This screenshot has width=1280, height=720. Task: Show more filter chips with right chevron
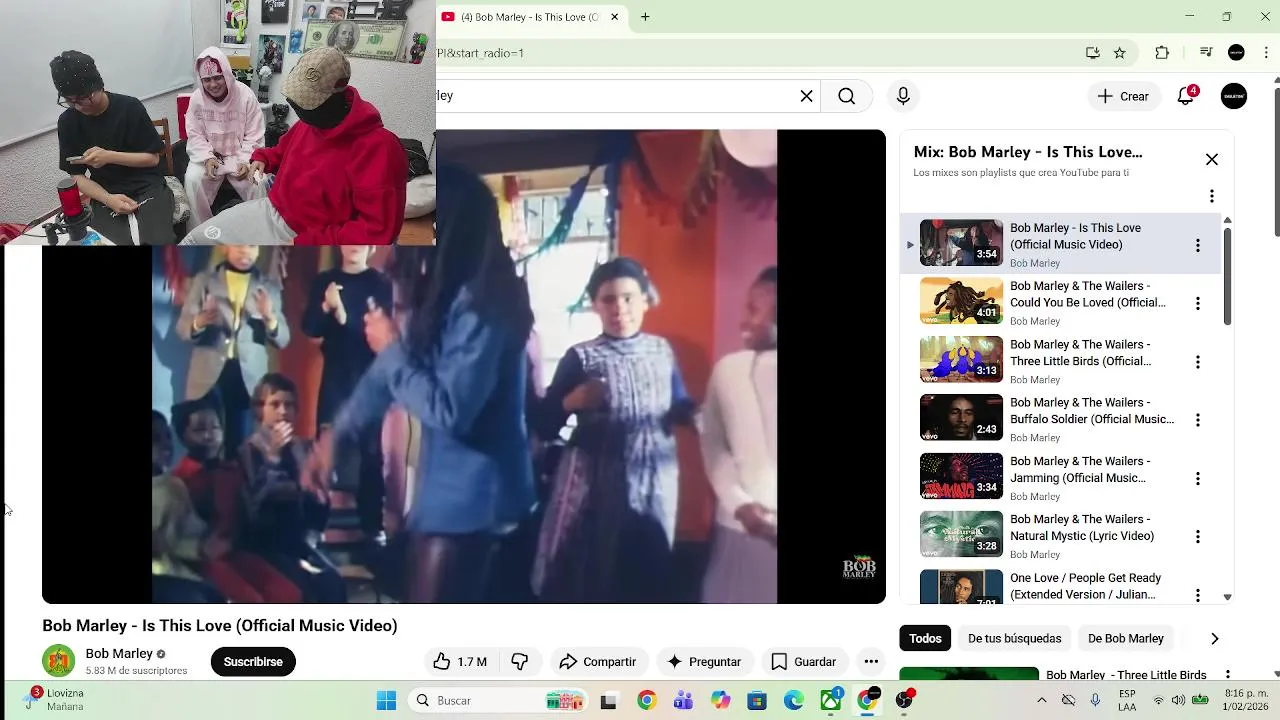point(1215,638)
